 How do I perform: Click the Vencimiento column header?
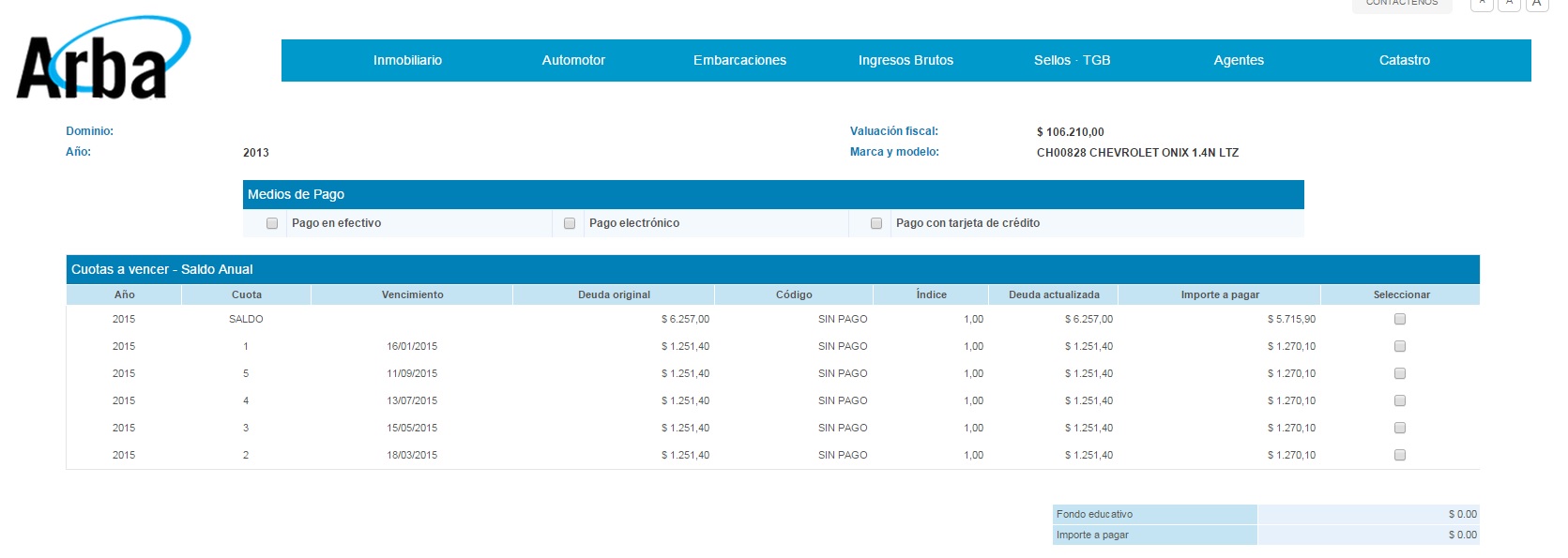412,294
